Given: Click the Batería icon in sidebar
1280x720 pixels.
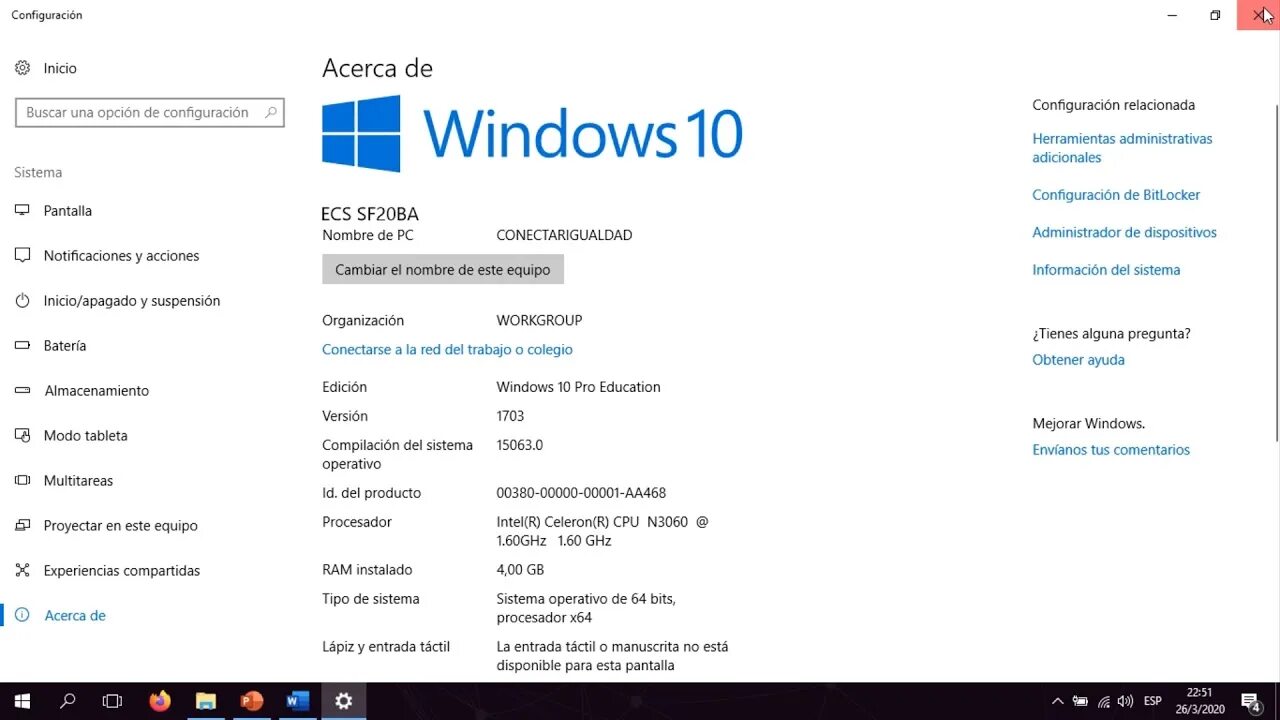Looking at the screenshot, I should point(22,346).
